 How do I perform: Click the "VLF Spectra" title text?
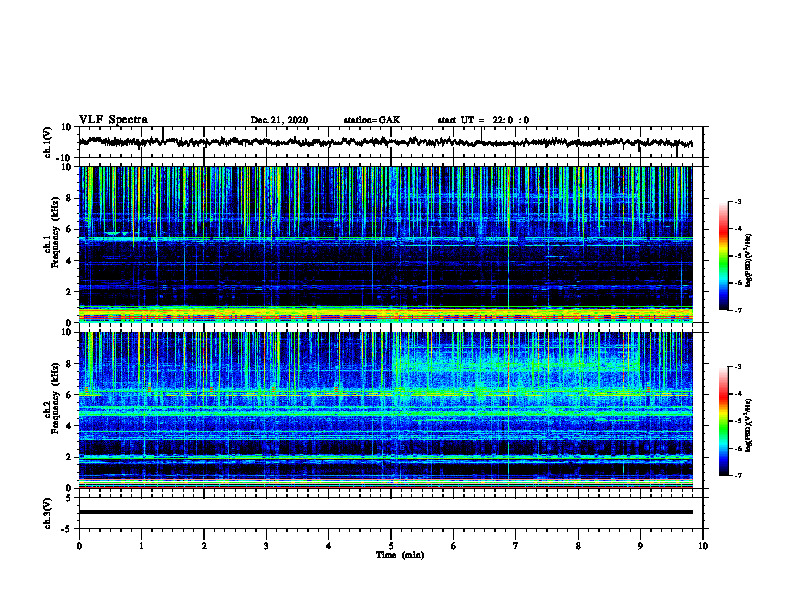click(113, 120)
